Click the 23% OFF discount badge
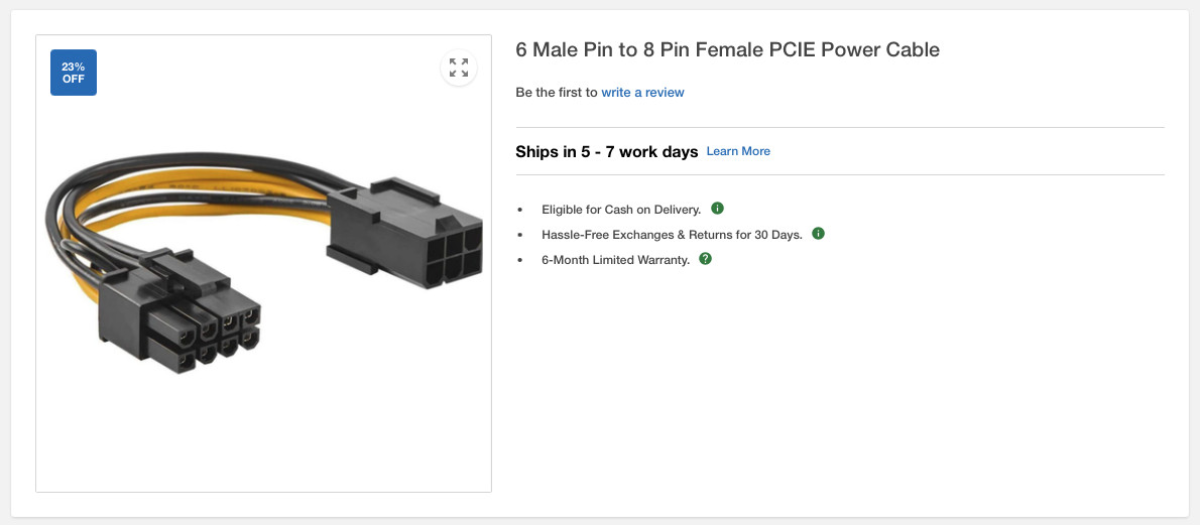 (x=73, y=73)
